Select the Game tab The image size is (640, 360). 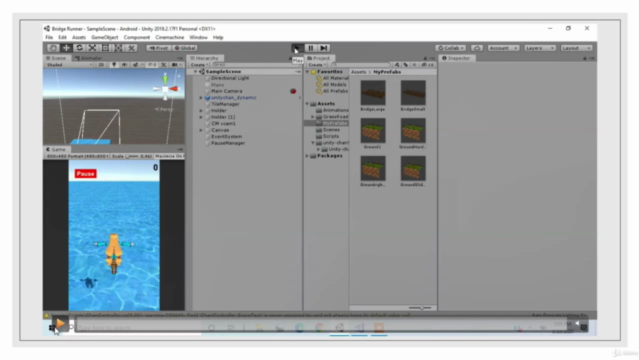[56, 150]
